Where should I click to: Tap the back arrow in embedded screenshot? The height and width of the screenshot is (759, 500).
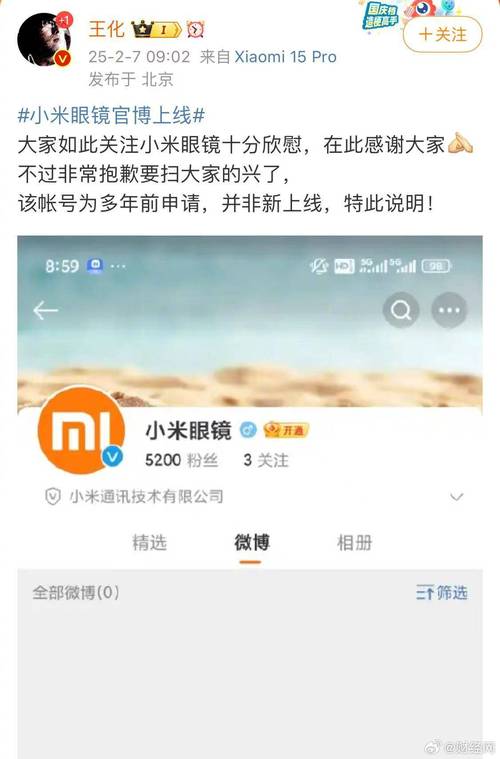(45, 310)
